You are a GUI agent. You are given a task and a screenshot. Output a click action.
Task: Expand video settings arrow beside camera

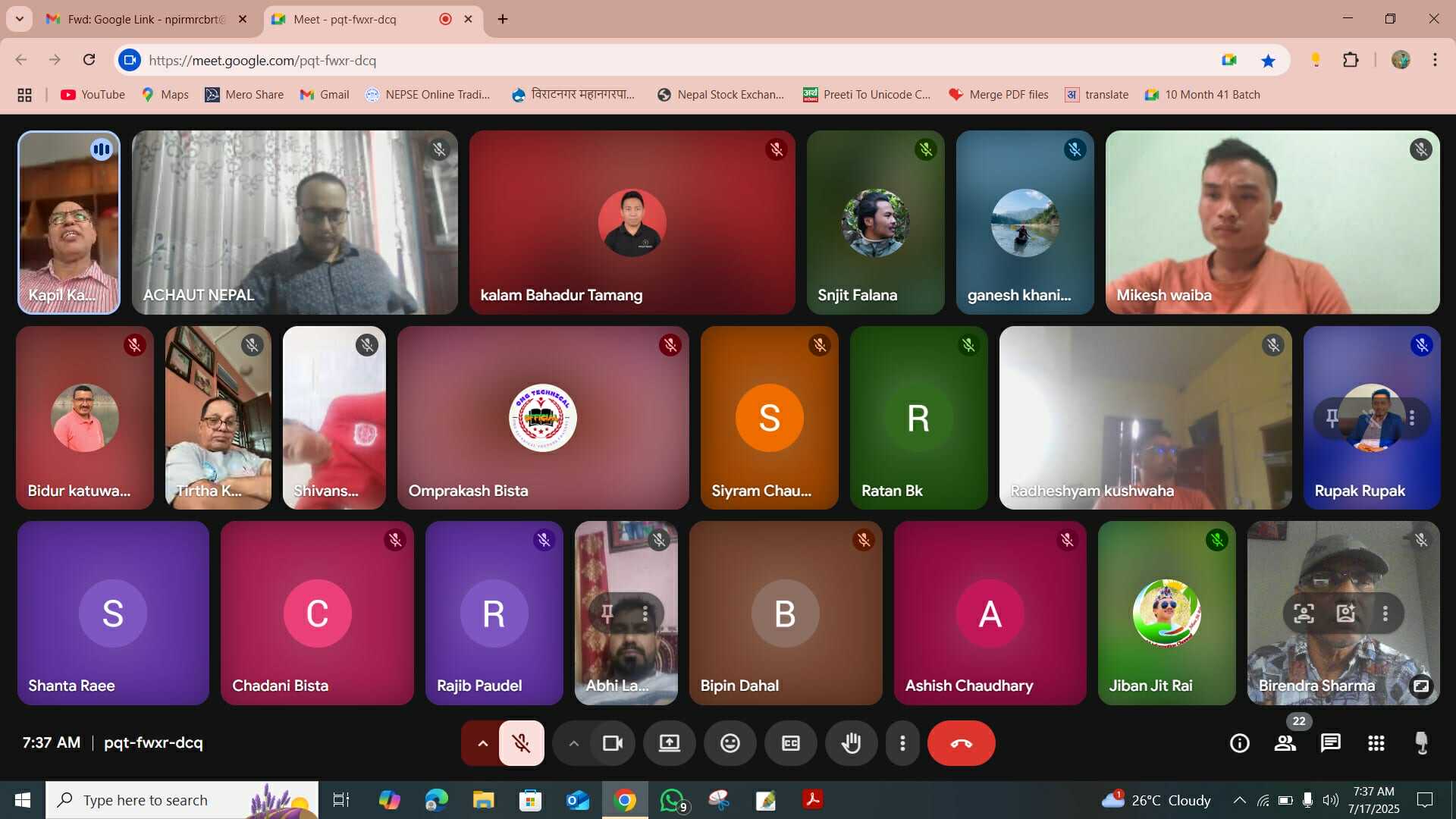tap(573, 743)
